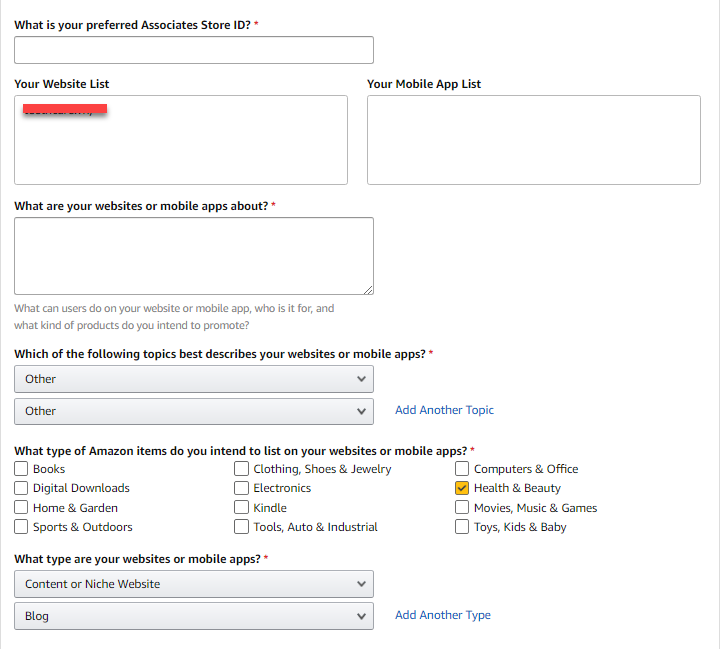Check Movies, Music & Games

[x=462, y=508]
